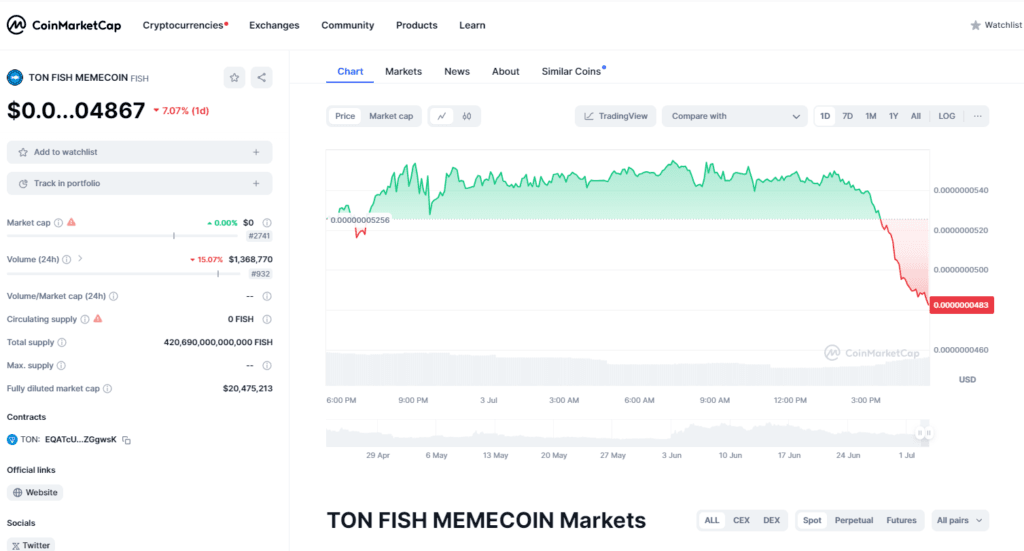The width and height of the screenshot is (1024, 551).
Task: Click the CoinMarketCap logo
Action: tap(64, 25)
